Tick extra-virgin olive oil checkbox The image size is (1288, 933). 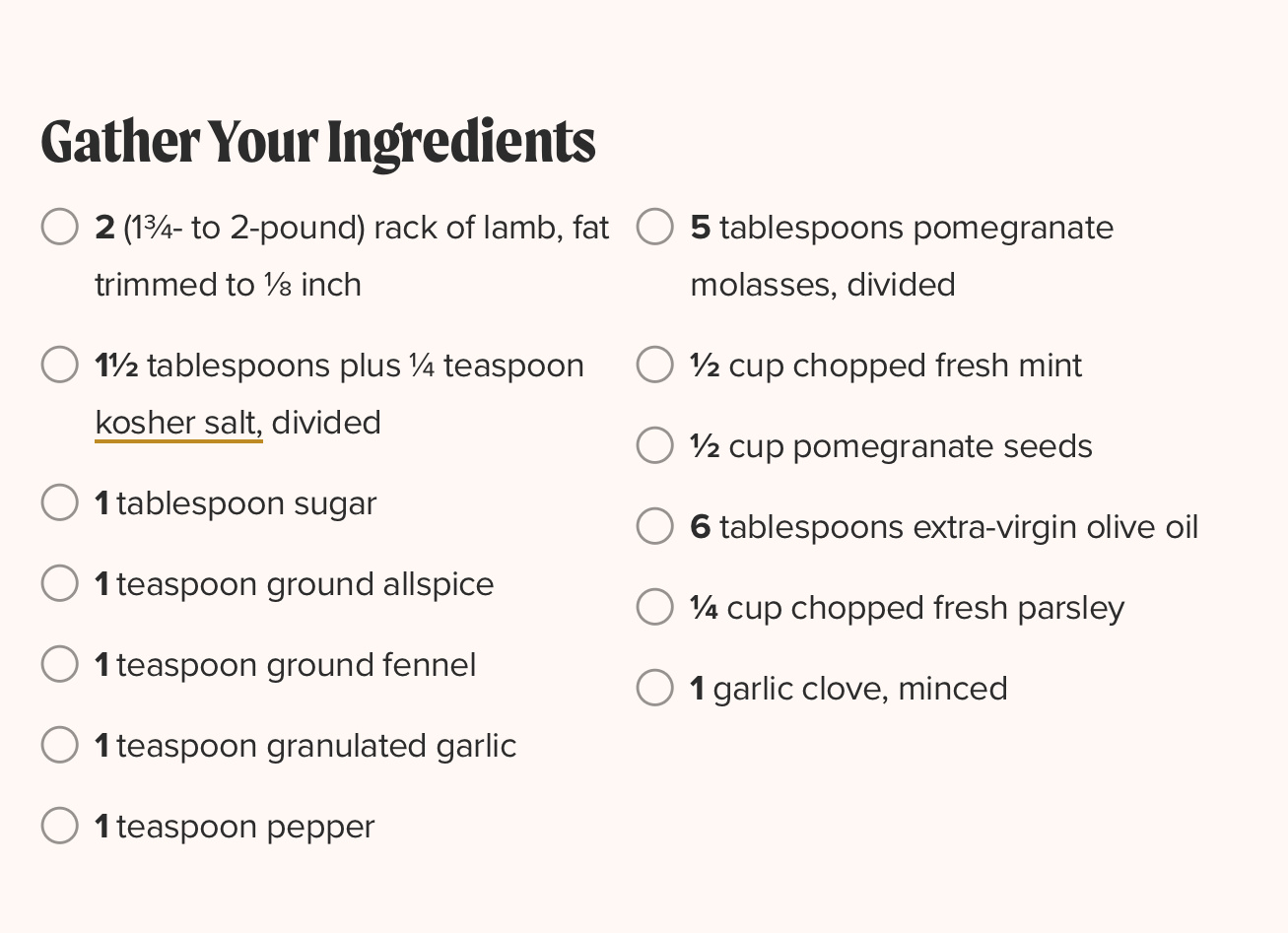pyautogui.click(x=655, y=526)
